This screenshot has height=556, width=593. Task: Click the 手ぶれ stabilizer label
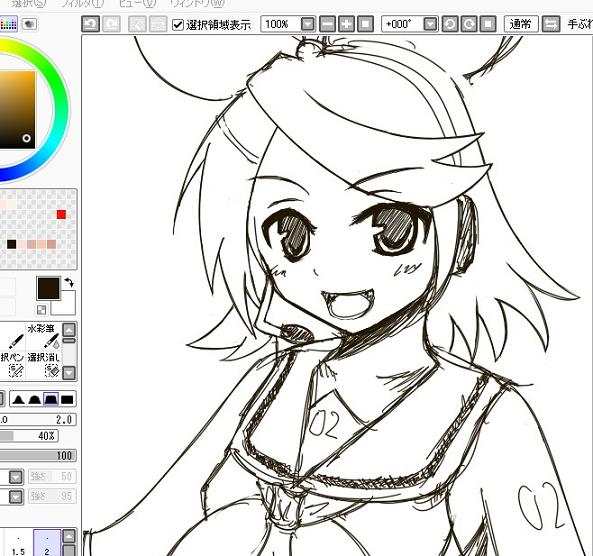tap(580, 25)
